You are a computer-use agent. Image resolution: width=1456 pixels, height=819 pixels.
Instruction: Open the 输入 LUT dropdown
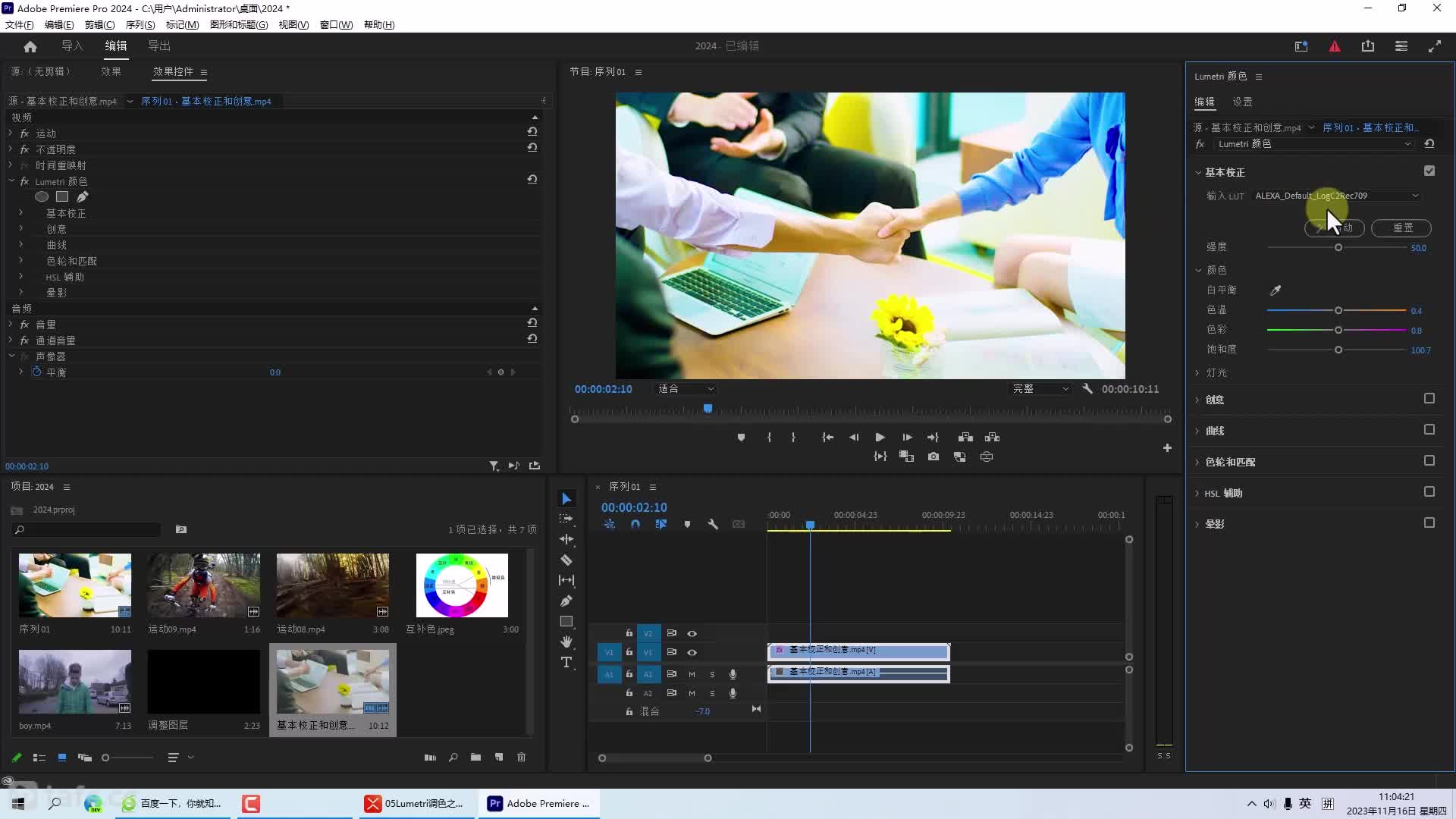(x=1336, y=196)
